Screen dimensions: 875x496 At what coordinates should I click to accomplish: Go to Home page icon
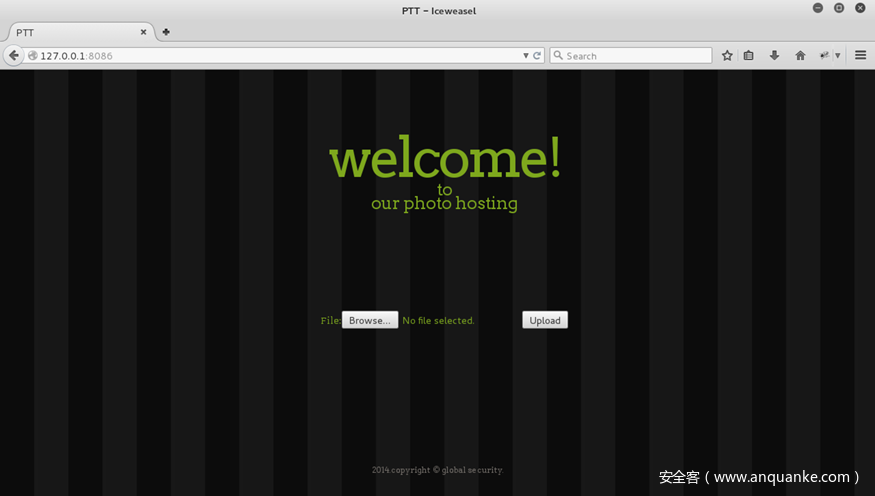point(800,55)
